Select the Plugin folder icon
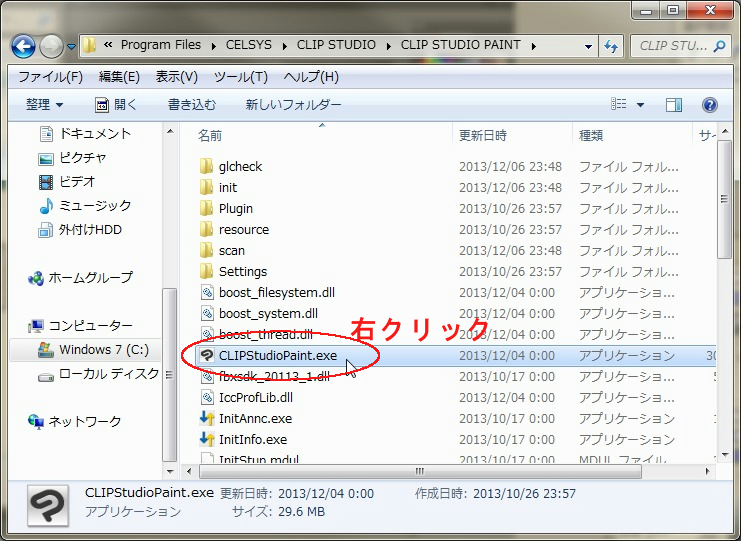 point(207,209)
